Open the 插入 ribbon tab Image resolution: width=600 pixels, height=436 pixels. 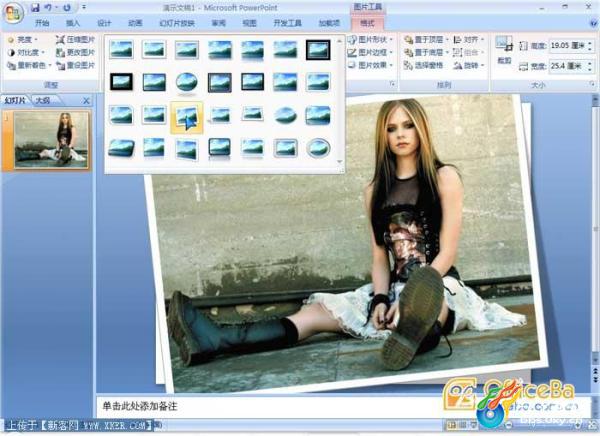click(x=73, y=23)
